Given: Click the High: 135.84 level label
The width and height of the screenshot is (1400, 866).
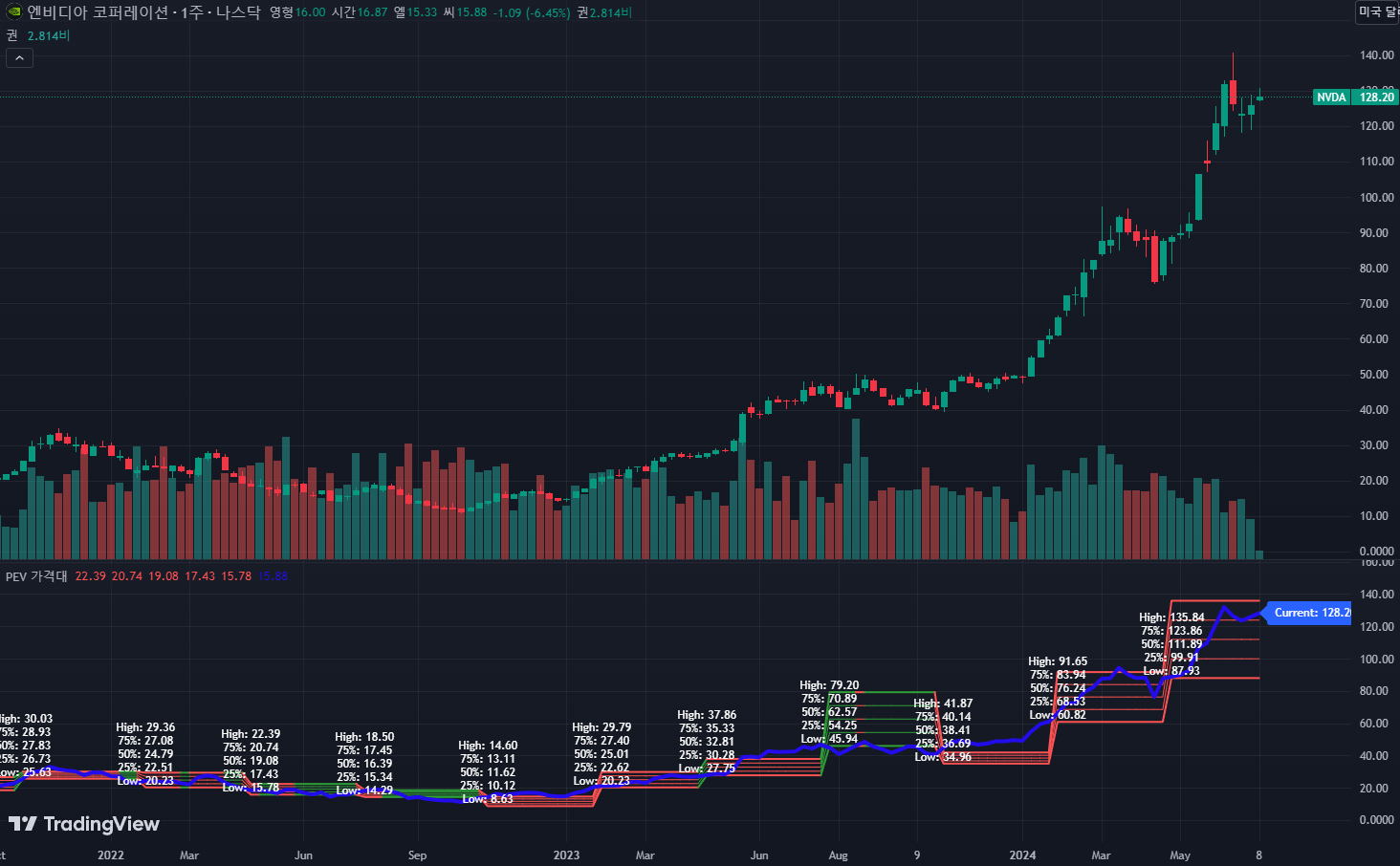Looking at the screenshot, I should coord(1171,617).
